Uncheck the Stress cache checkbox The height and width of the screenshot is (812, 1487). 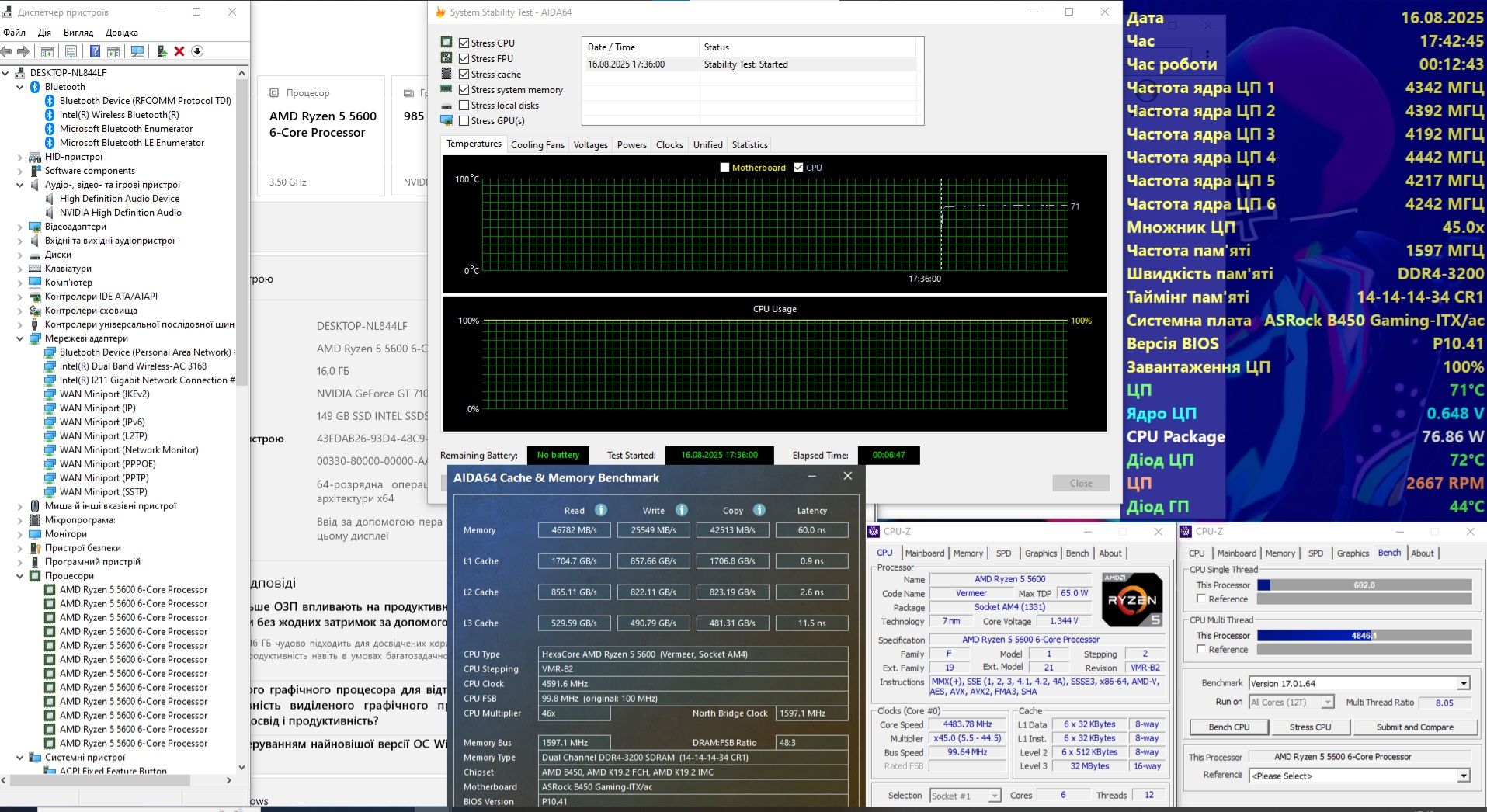(x=464, y=74)
